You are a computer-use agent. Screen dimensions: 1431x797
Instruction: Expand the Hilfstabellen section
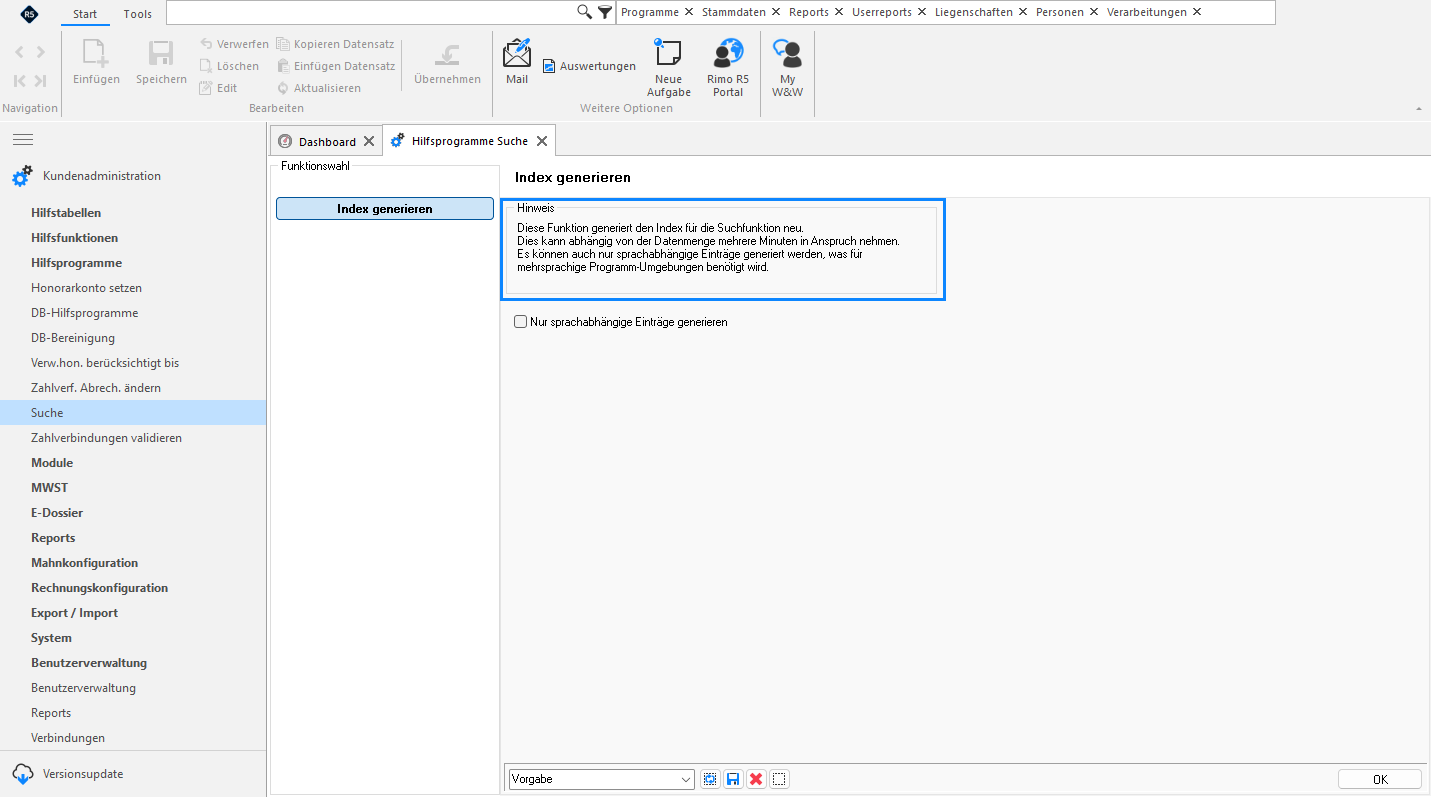pos(66,213)
